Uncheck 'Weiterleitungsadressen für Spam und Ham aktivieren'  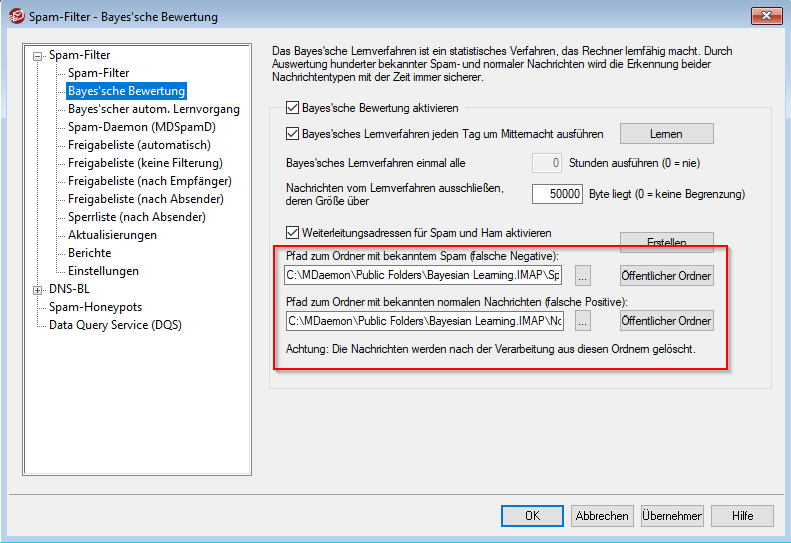pos(293,232)
